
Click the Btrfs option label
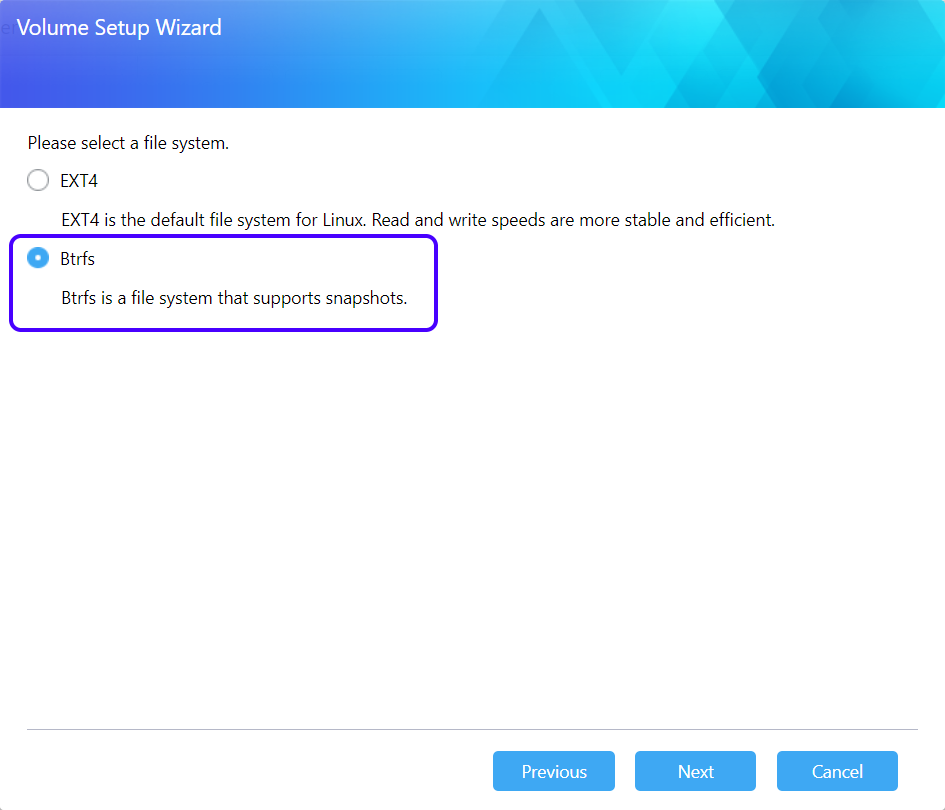pyautogui.click(x=78, y=259)
